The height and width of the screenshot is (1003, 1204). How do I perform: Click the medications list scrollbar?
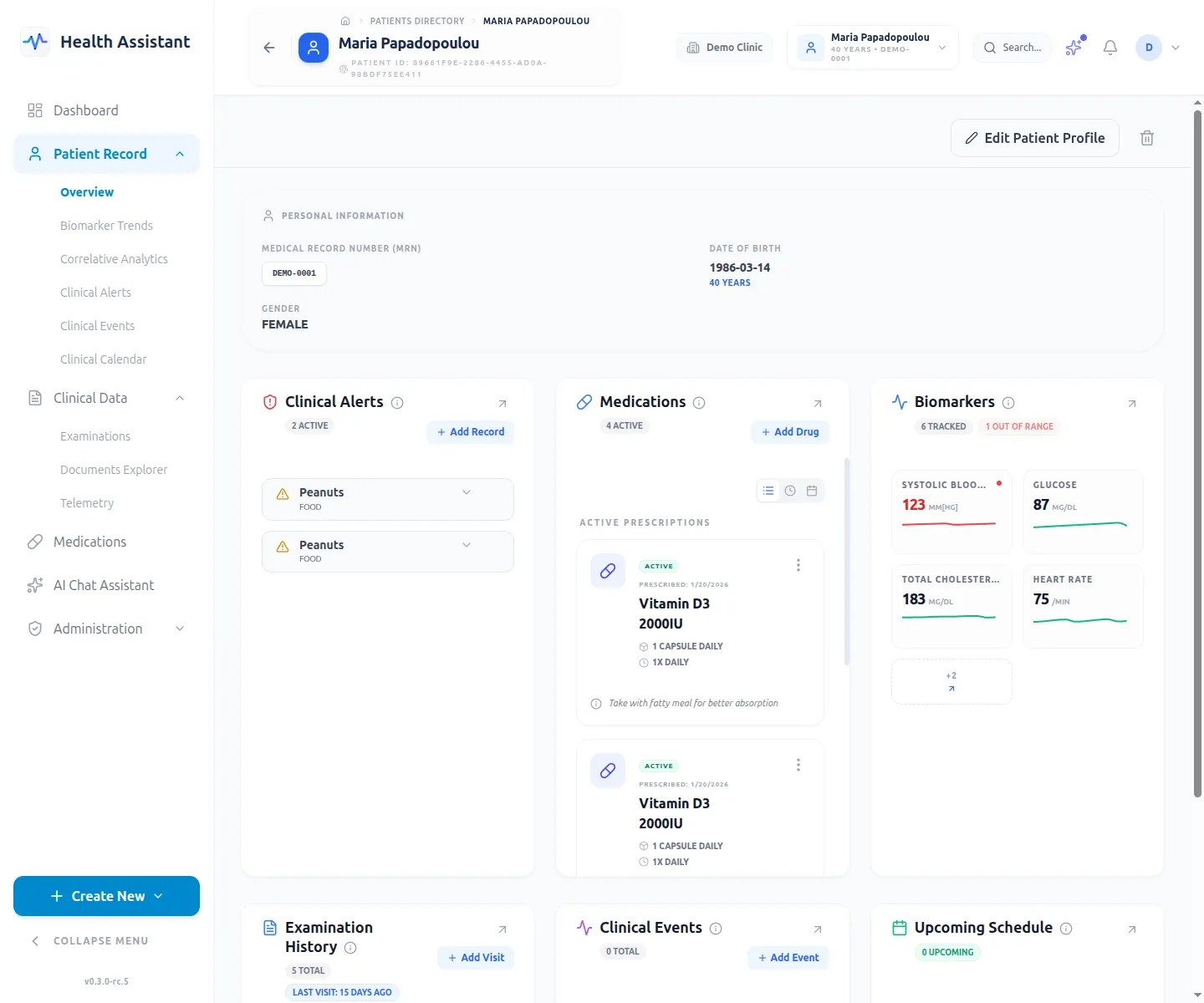(847, 562)
